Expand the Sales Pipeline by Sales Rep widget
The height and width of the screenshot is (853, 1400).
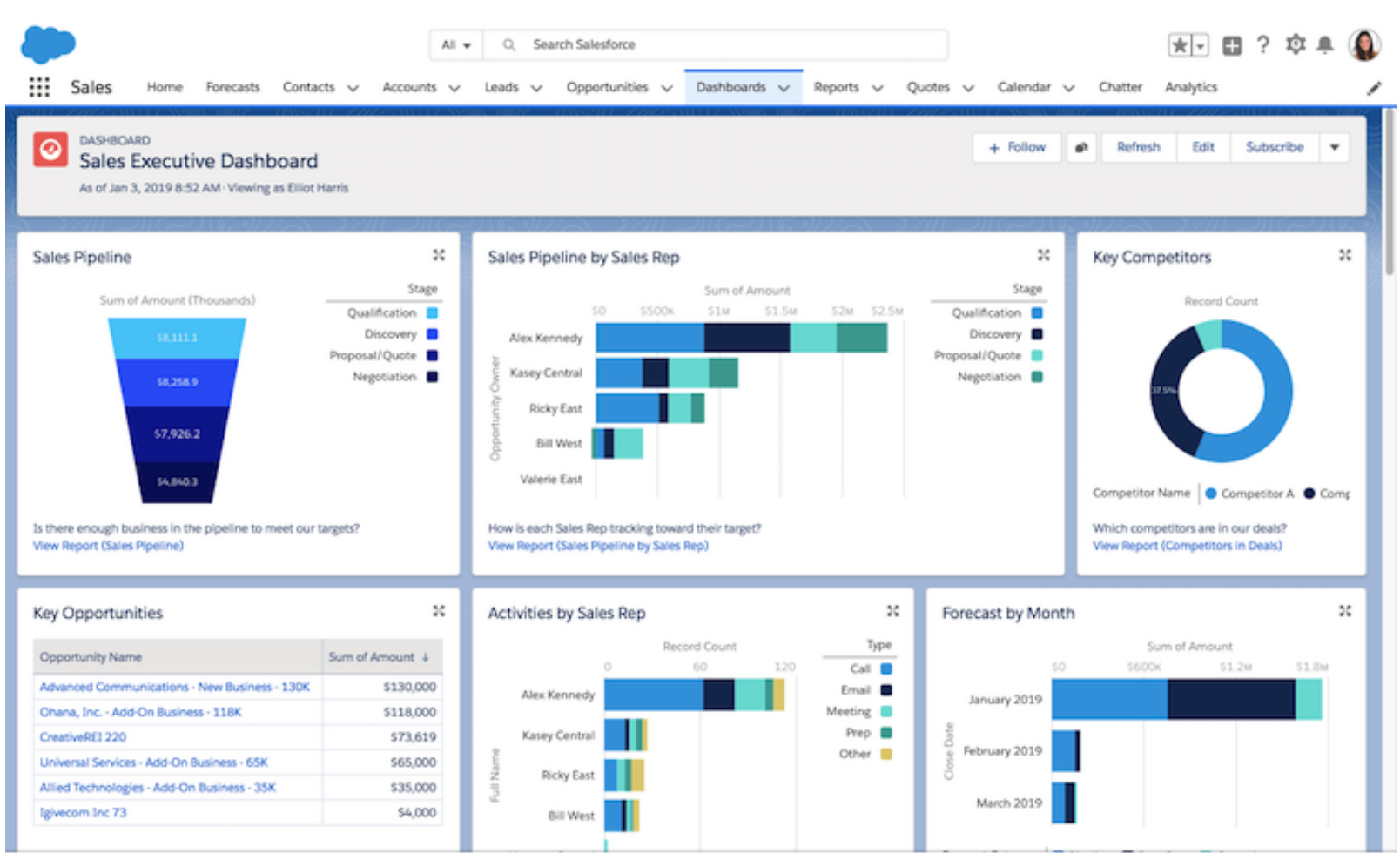coord(1043,255)
